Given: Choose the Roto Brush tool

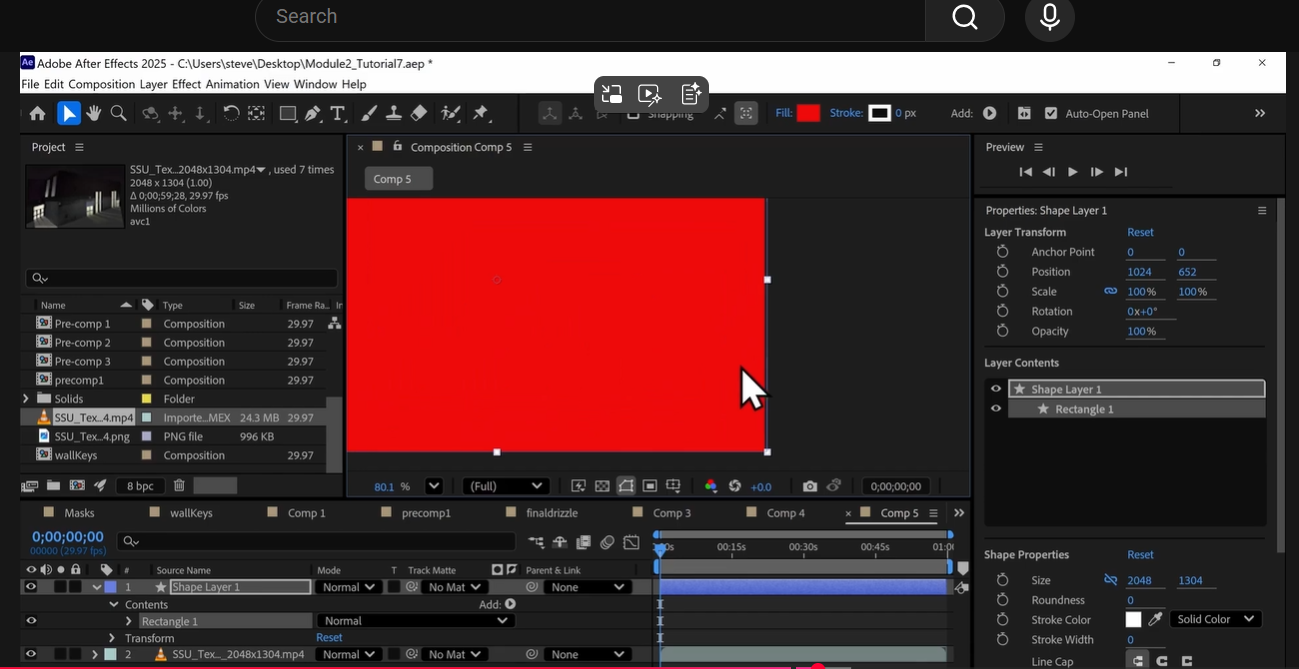Looking at the screenshot, I should (x=453, y=113).
